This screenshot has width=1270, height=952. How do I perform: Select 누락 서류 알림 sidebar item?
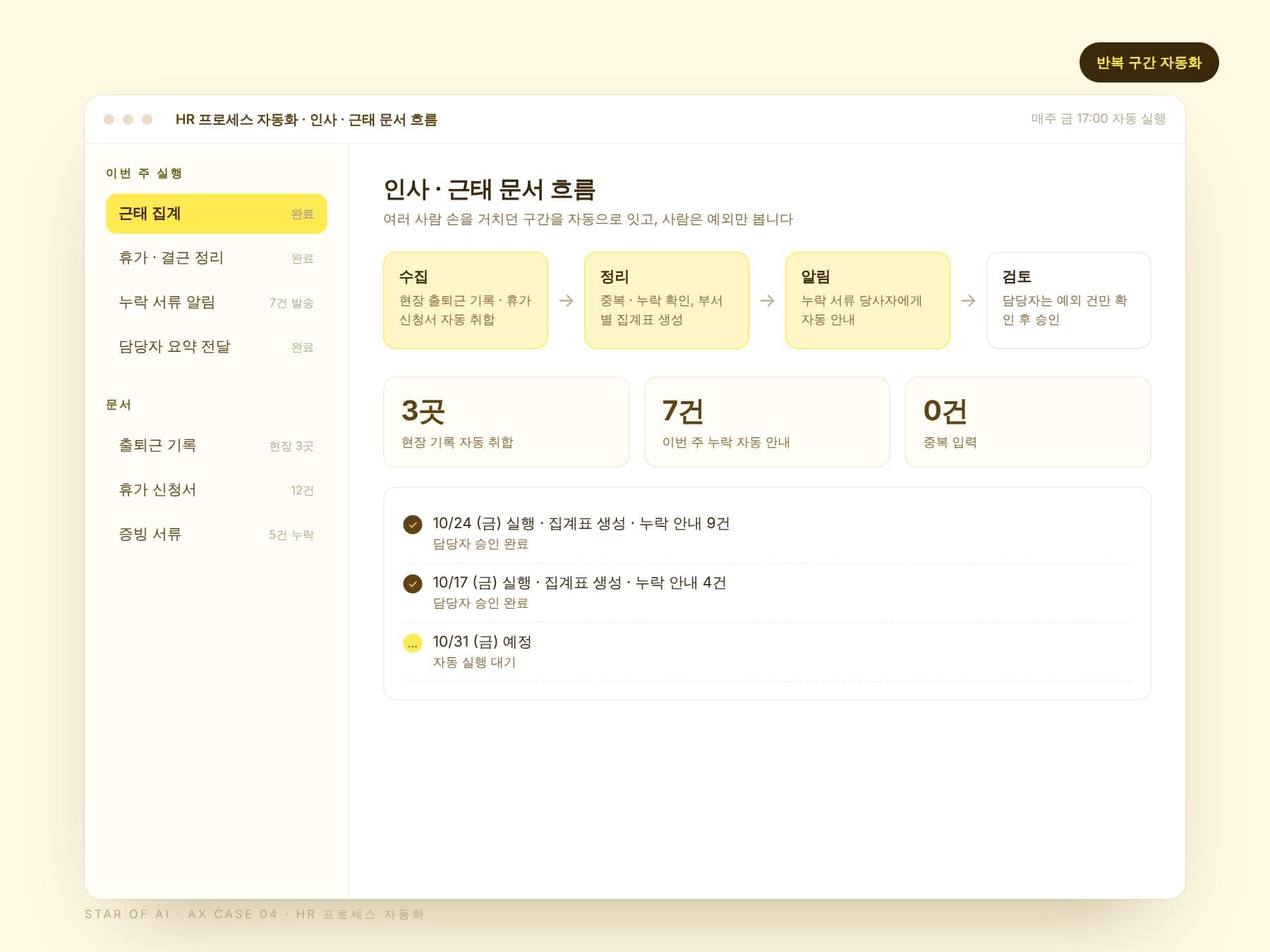pos(216,303)
